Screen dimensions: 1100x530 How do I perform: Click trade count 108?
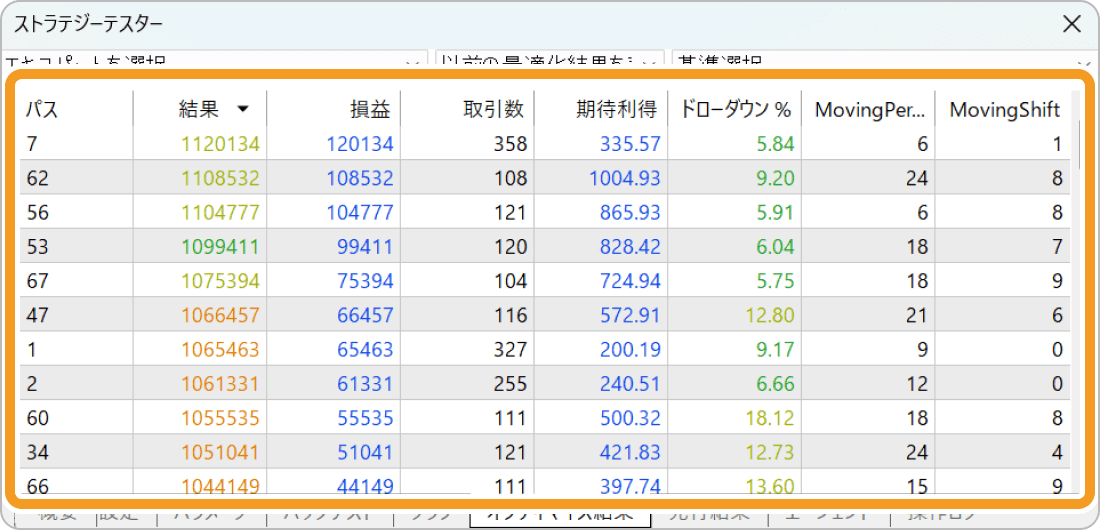510,178
